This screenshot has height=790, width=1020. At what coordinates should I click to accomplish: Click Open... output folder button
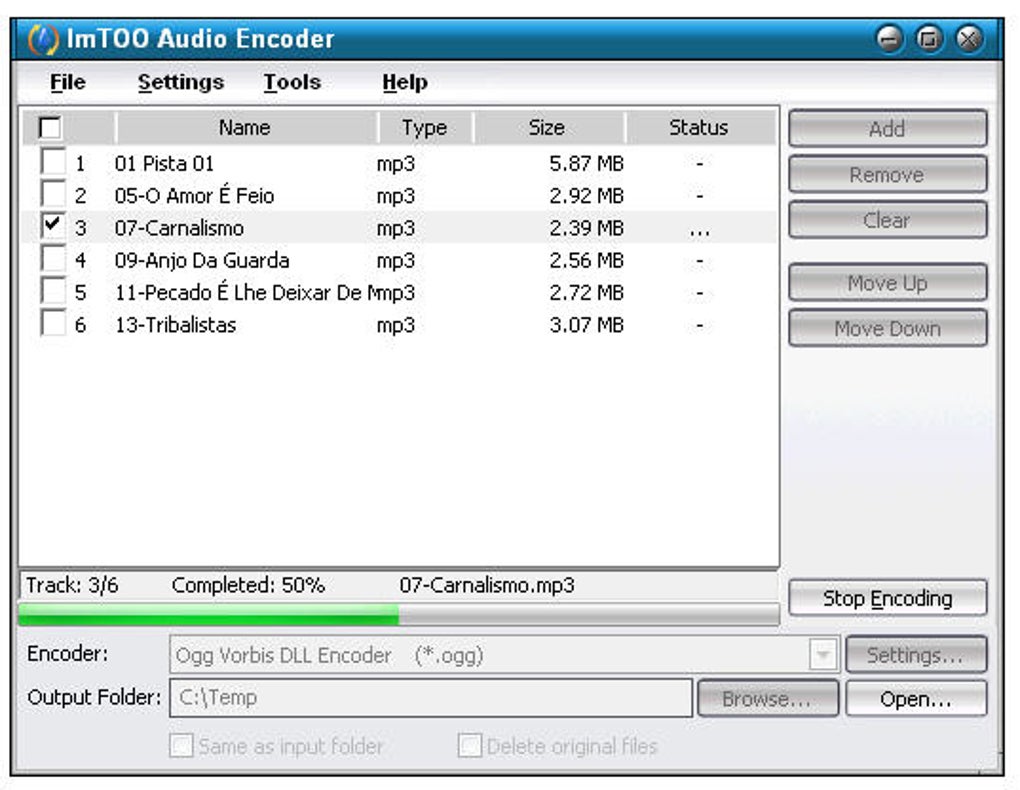916,699
